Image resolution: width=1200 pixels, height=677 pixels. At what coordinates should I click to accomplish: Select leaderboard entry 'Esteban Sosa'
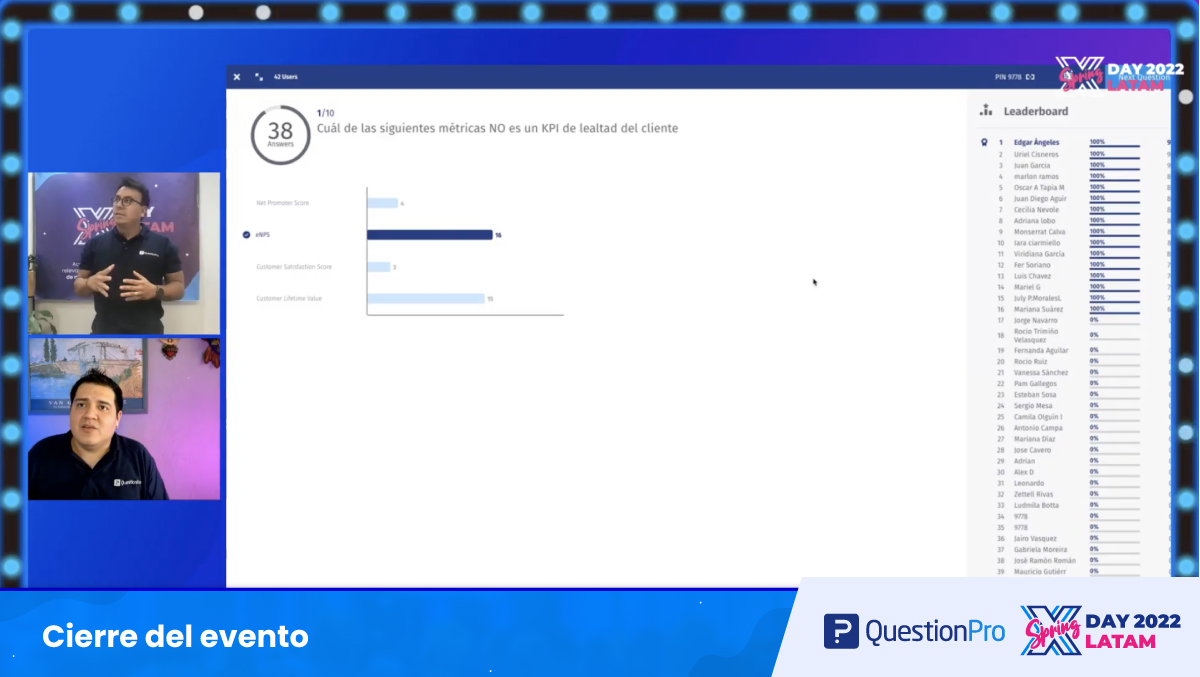pos(1035,395)
